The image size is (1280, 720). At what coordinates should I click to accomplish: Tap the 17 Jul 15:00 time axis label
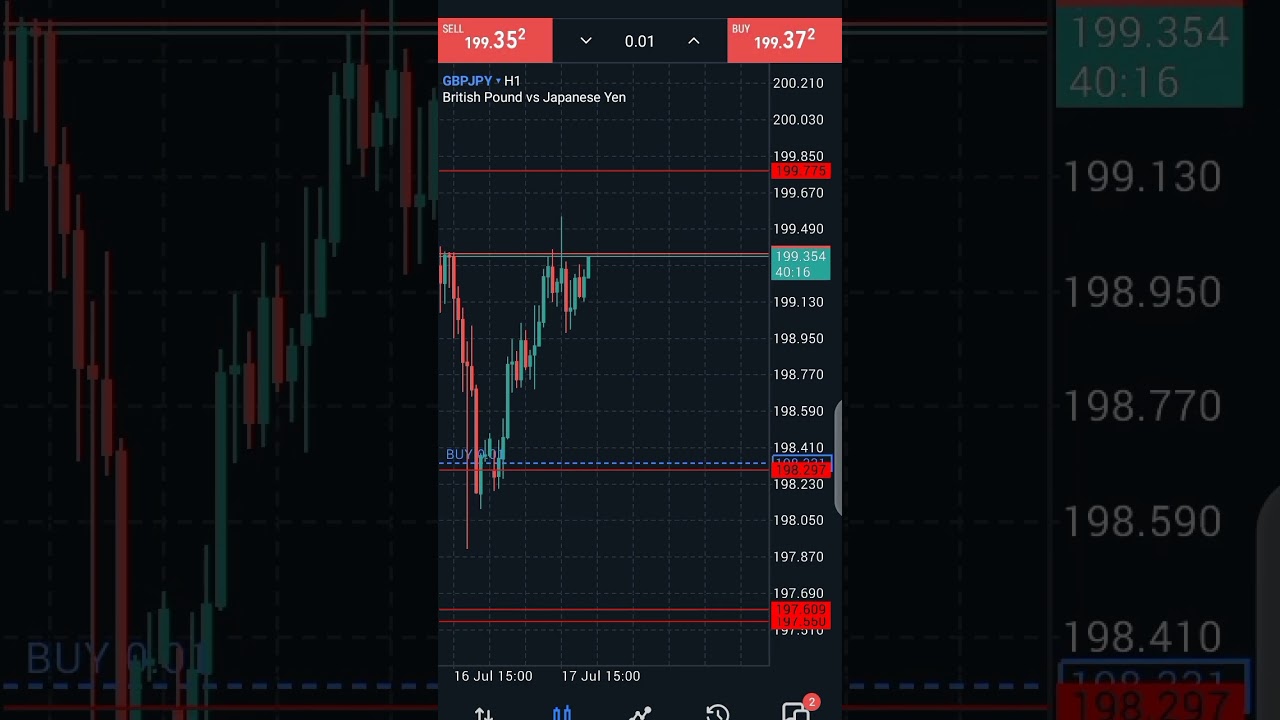pos(600,676)
